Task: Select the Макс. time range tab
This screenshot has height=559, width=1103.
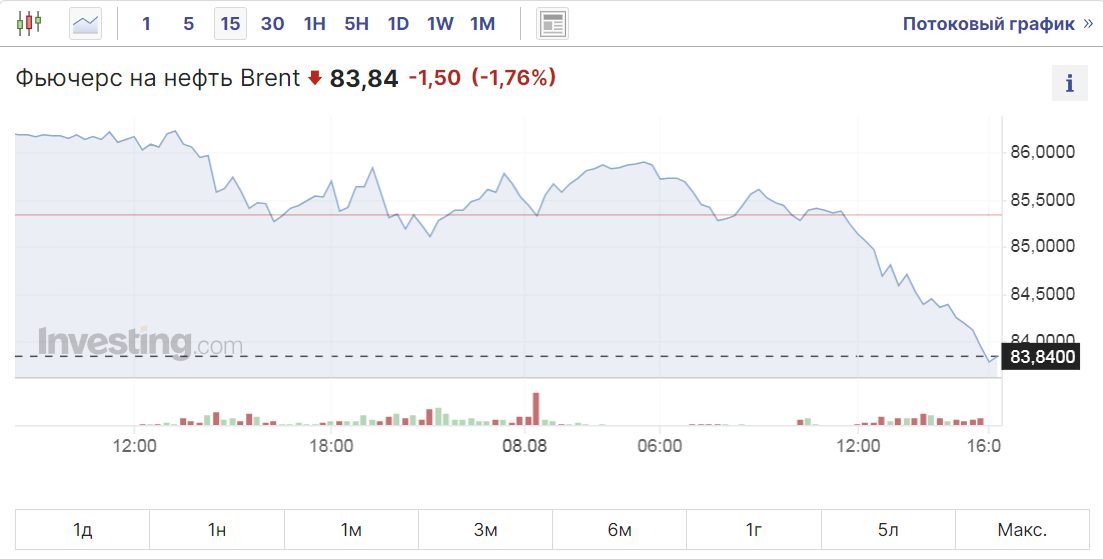Action: 1022,529
